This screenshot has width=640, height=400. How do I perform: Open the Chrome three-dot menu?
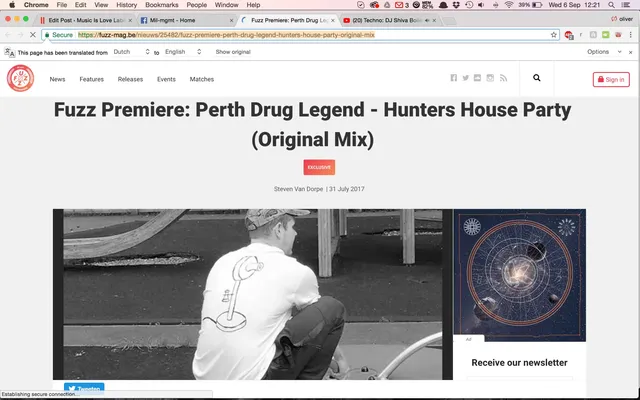click(x=631, y=35)
